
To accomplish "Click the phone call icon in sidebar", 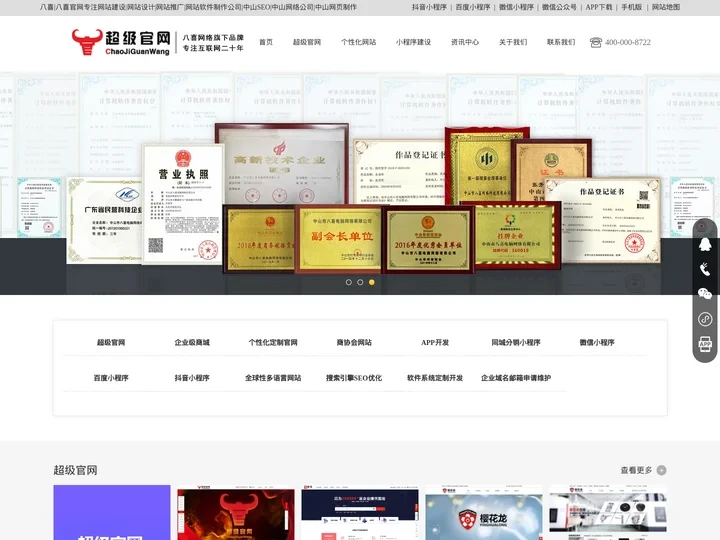I will (705, 269).
